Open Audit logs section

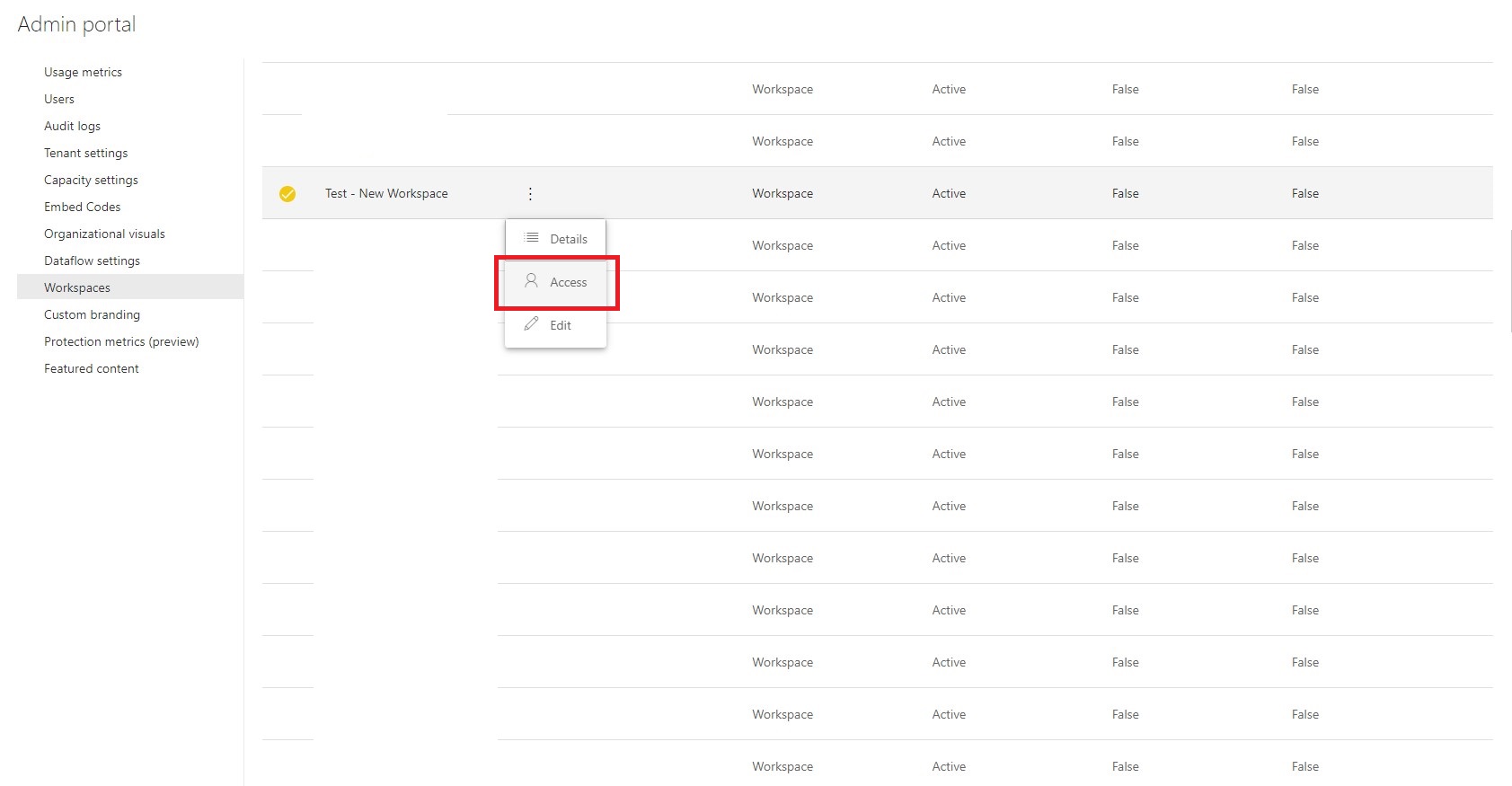pyautogui.click(x=72, y=126)
